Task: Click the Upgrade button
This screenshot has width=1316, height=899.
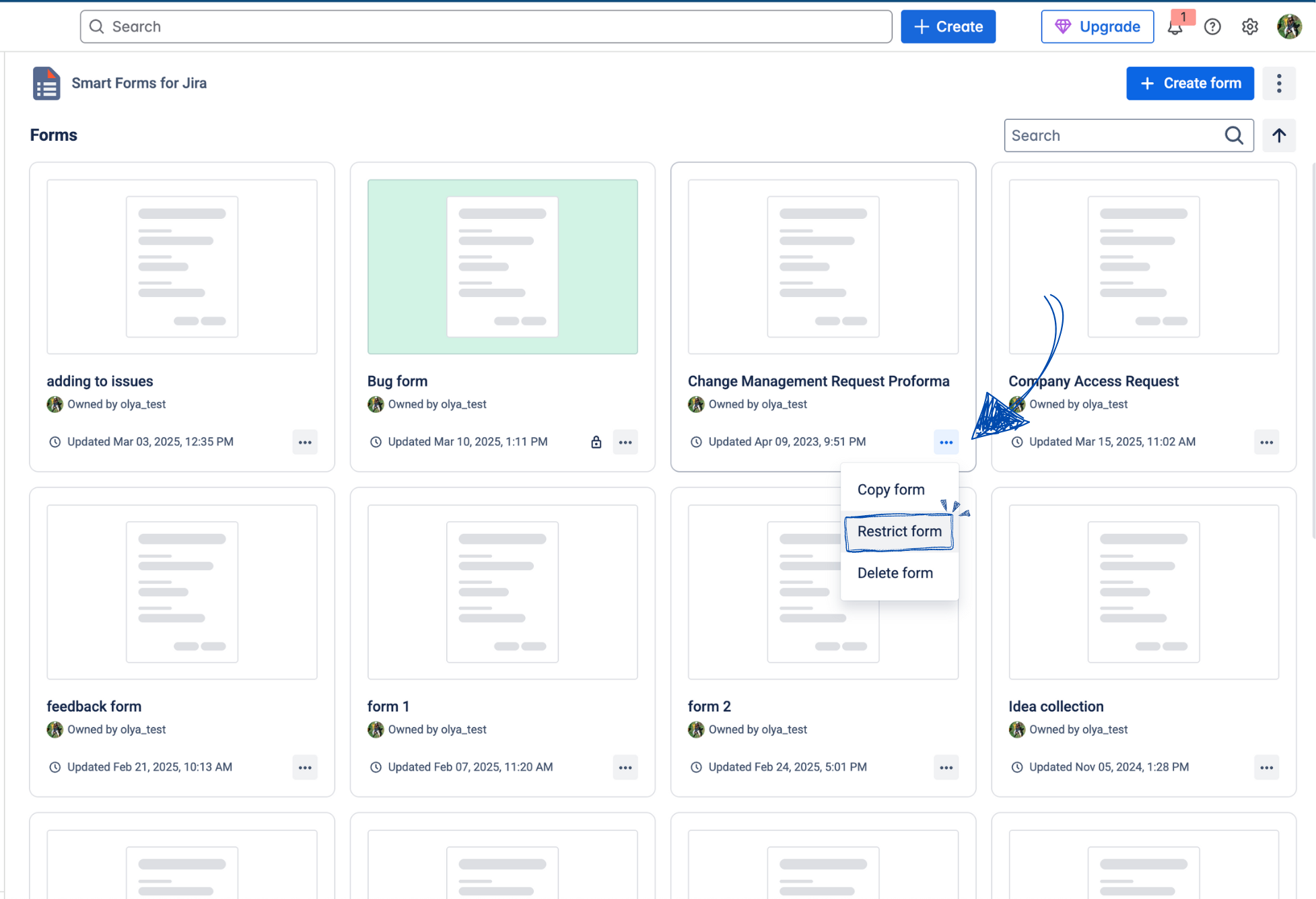Action: click(x=1097, y=27)
